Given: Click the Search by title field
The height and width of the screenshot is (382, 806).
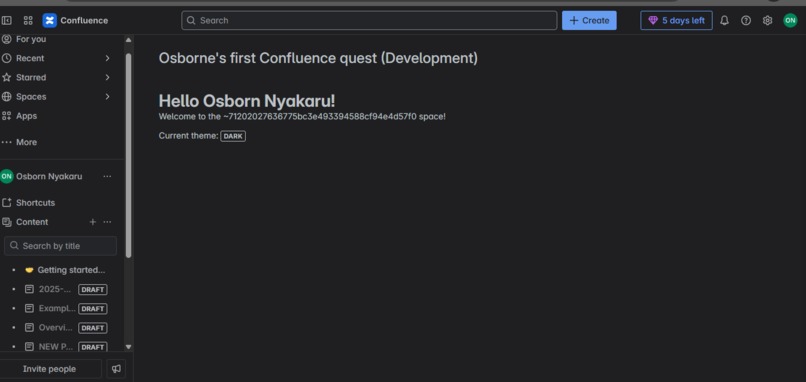Looking at the screenshot, I should tap(60, 246).
